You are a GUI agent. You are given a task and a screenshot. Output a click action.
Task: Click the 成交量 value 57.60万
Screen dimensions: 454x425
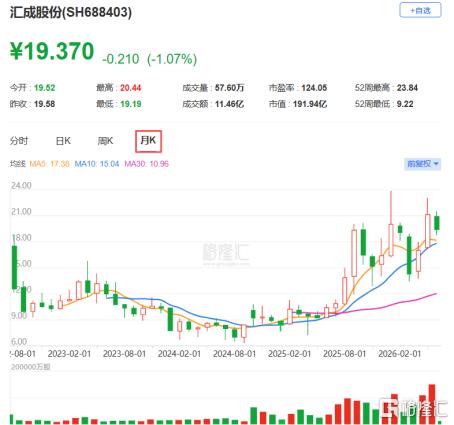pos(229,88)
